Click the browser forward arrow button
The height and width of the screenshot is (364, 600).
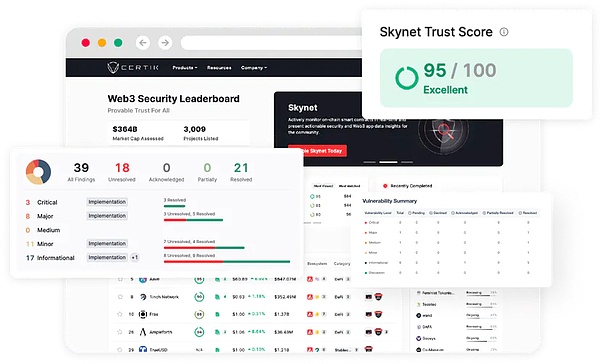(165, 42)
